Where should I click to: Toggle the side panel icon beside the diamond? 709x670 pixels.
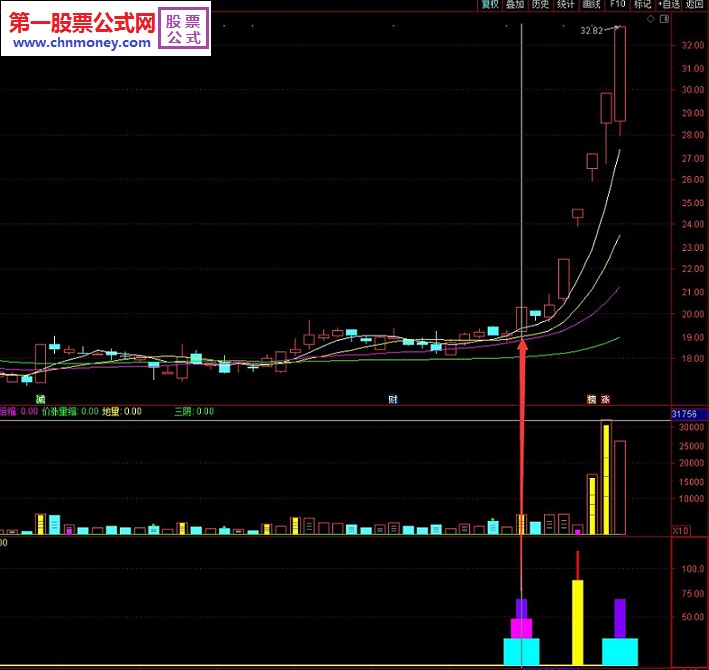click(664, 19)
